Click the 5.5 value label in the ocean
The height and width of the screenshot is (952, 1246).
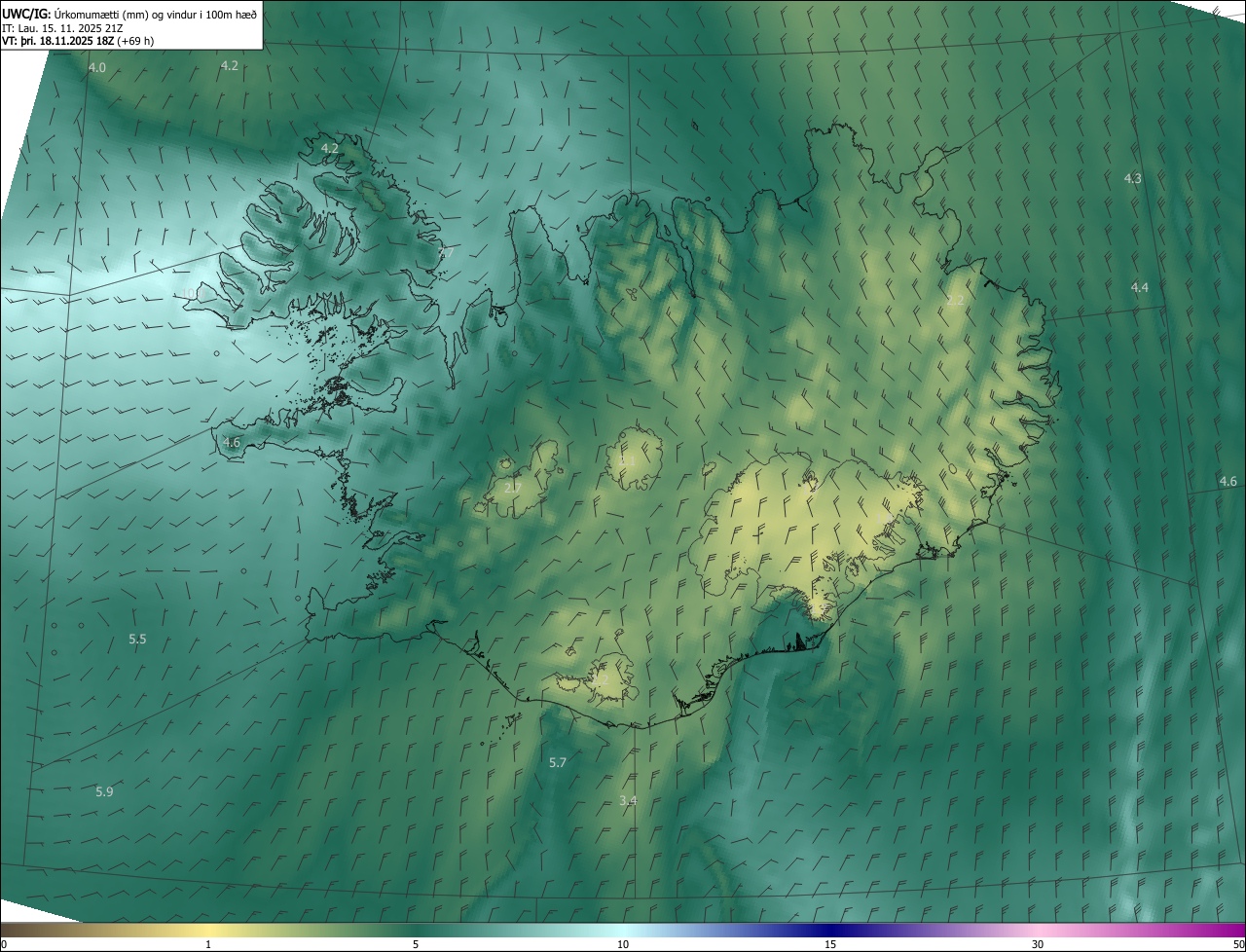[x=137, y=640]
